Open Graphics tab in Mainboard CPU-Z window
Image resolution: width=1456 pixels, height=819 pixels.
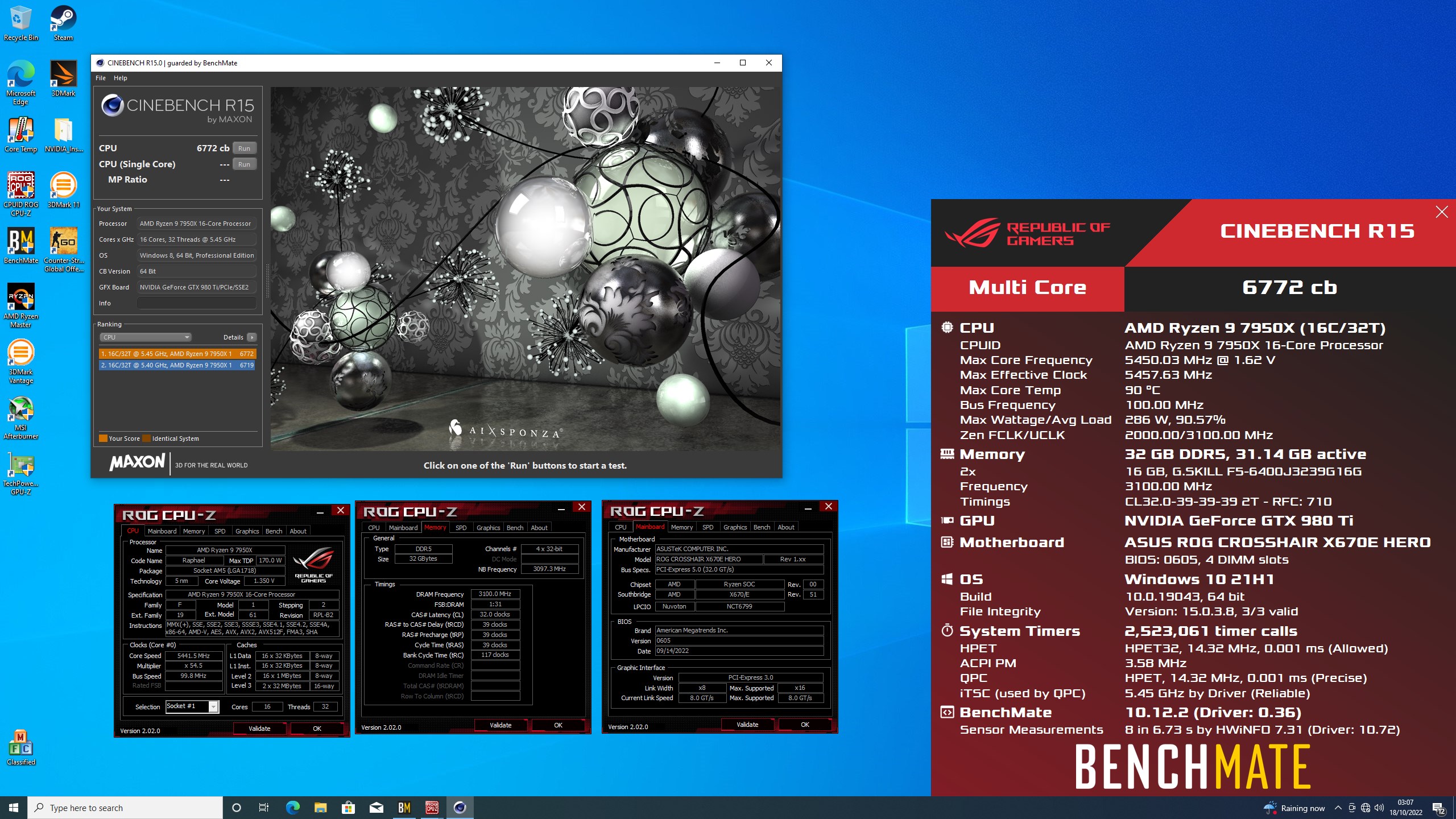(x=735, y=527)
